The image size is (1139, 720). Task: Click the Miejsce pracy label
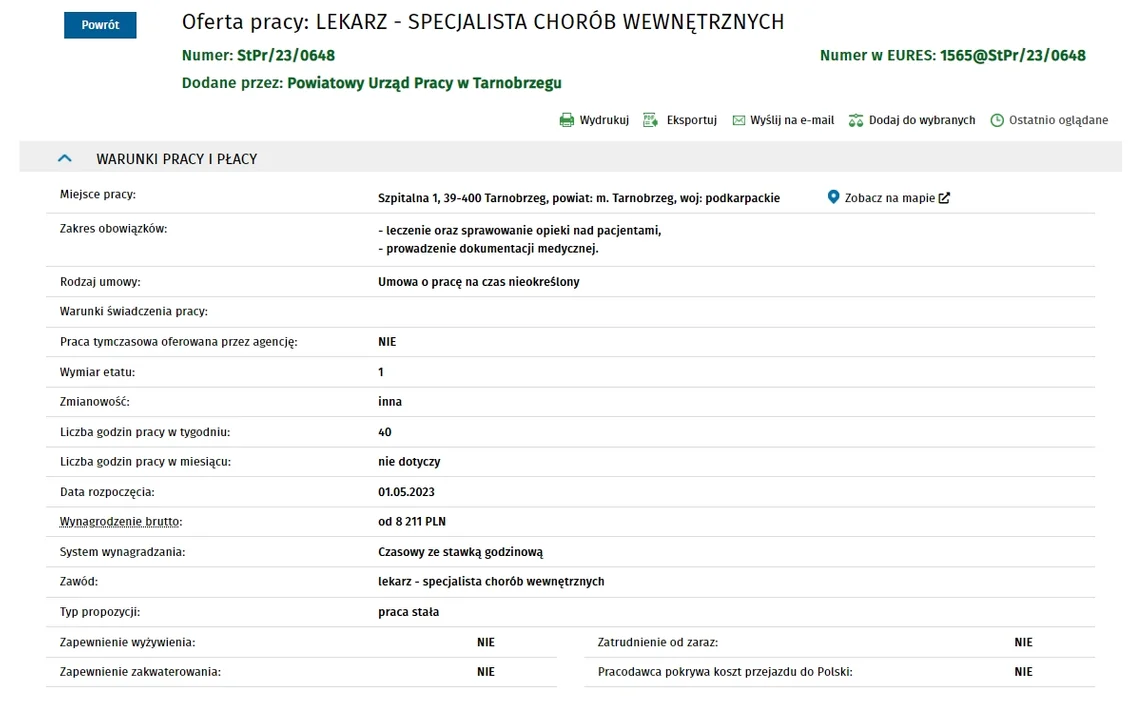97,194
